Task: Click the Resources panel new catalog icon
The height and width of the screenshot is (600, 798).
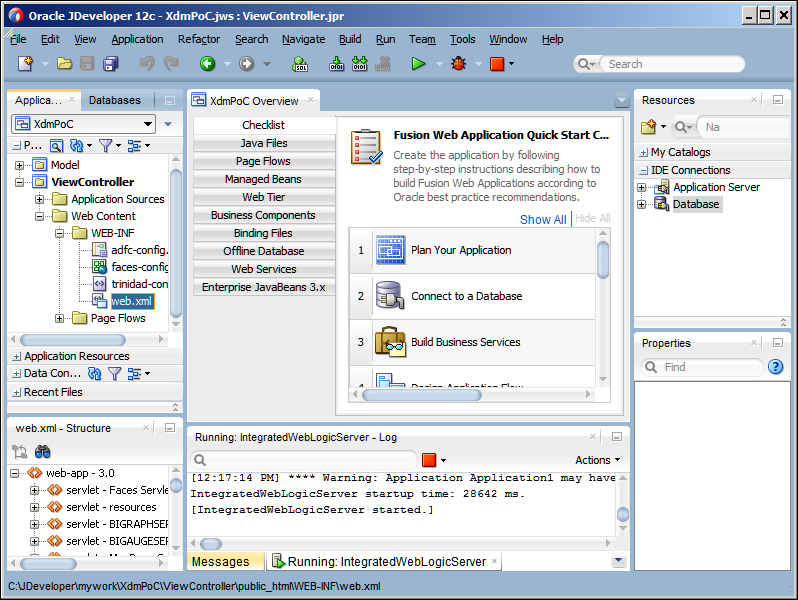Action: (x=648, y=127)
